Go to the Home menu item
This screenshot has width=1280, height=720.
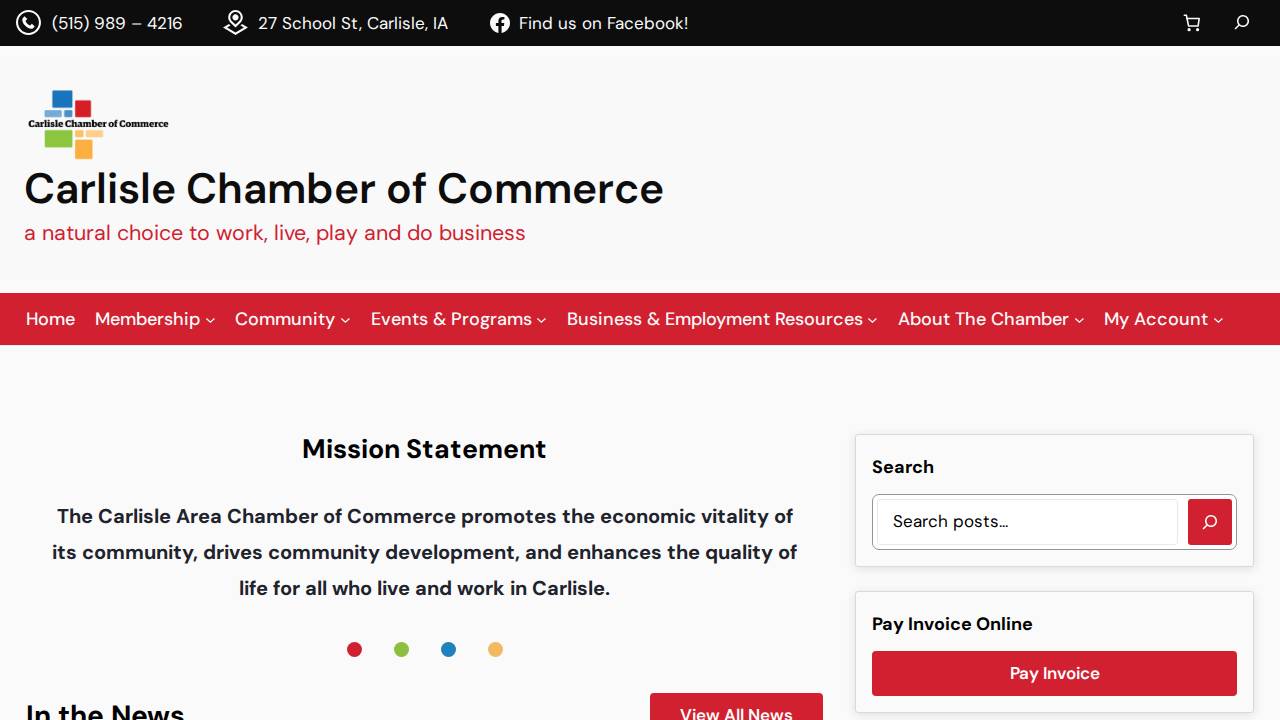pyautogui.click(x=50, y=319)
